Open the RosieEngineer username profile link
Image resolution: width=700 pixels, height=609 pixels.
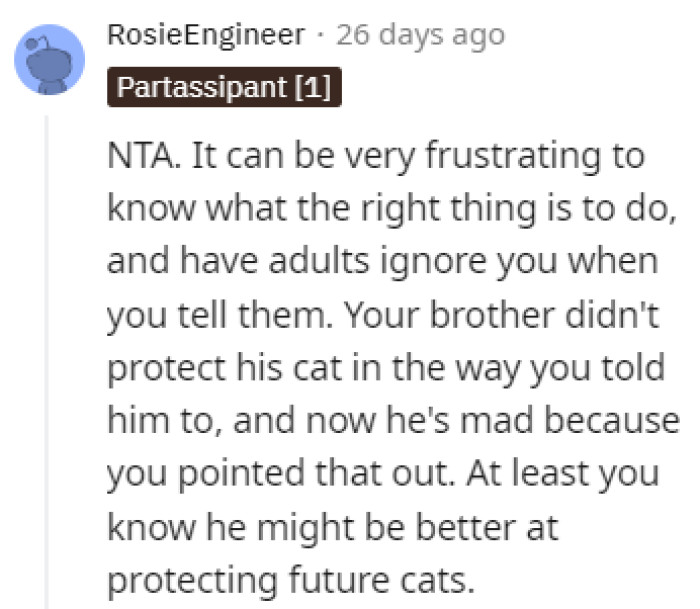tap(206, 36)
